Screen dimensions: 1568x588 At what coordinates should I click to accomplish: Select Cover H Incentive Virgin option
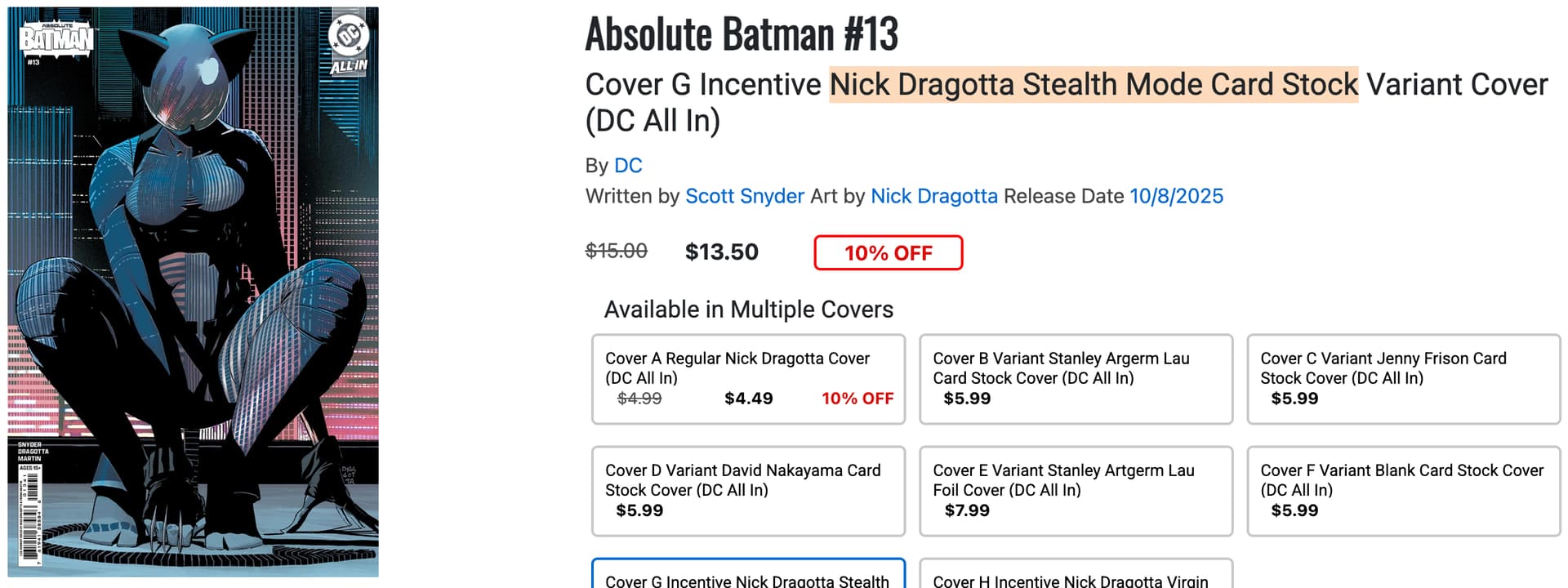point(1076,576)
